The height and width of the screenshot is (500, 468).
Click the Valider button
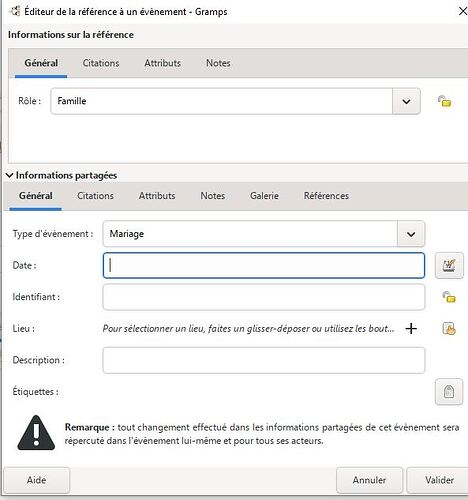[439, 480]
